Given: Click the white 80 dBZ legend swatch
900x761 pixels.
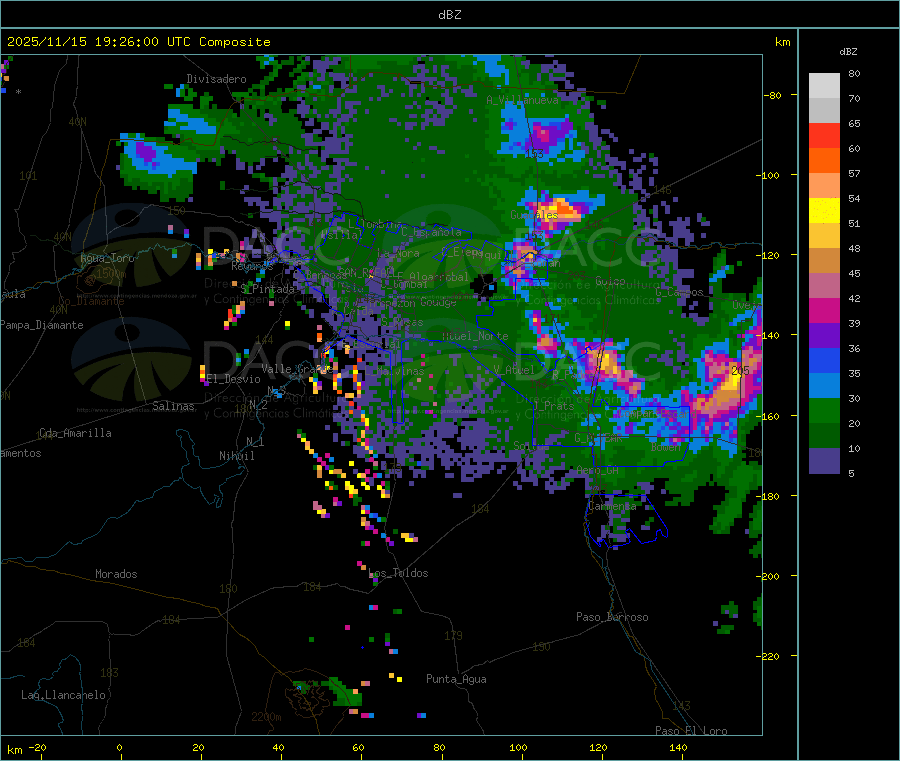Looking at the screenshot, I should pyautogui.click(x=824, y=86).
